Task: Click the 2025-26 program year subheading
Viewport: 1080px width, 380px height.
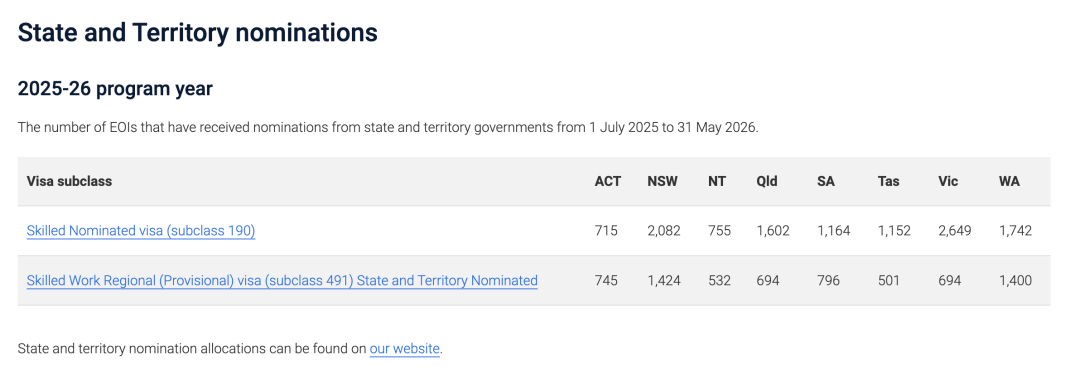Action: [x=115, y=89]
